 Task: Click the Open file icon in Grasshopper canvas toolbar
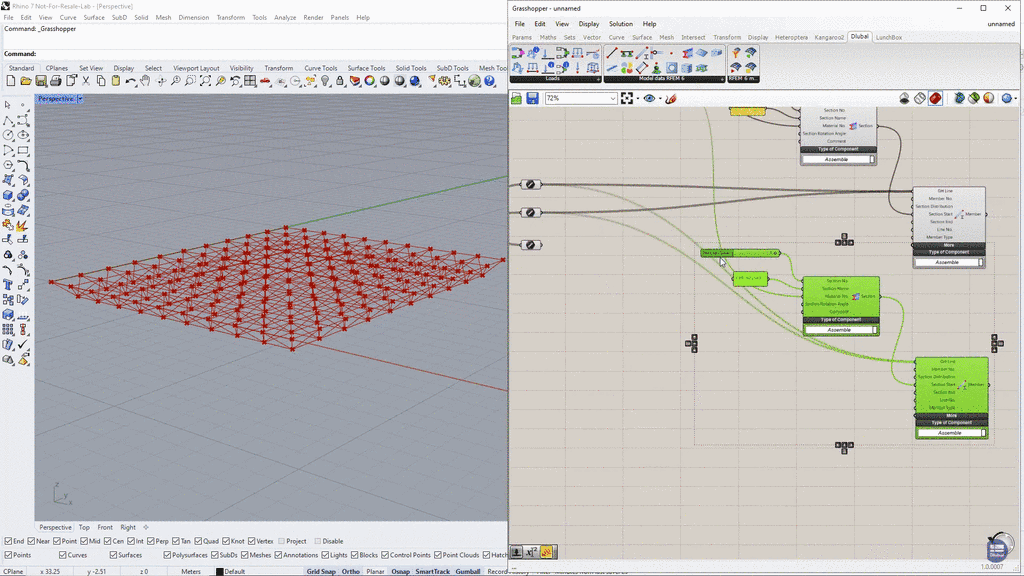[x=517, y=98]
